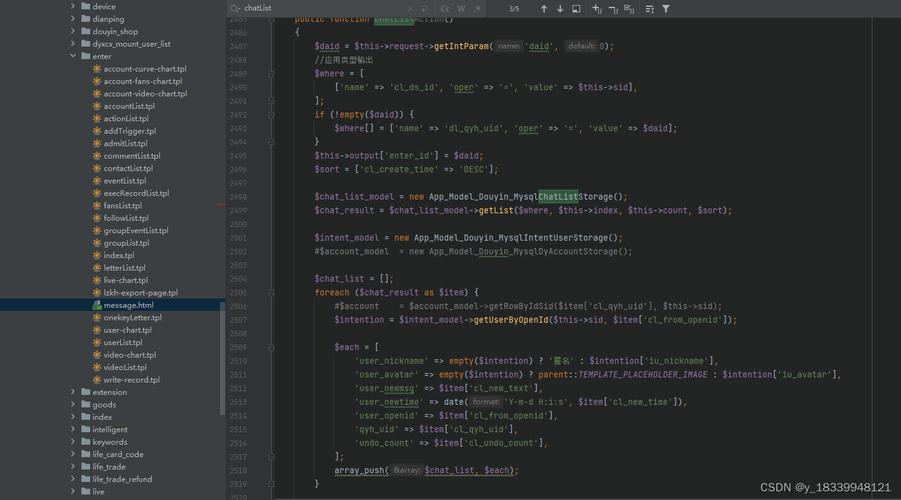The width and height of the screenshot is (901, 500).
Task: Click fold marker beside $each = [ line
Action: [271, 347]
